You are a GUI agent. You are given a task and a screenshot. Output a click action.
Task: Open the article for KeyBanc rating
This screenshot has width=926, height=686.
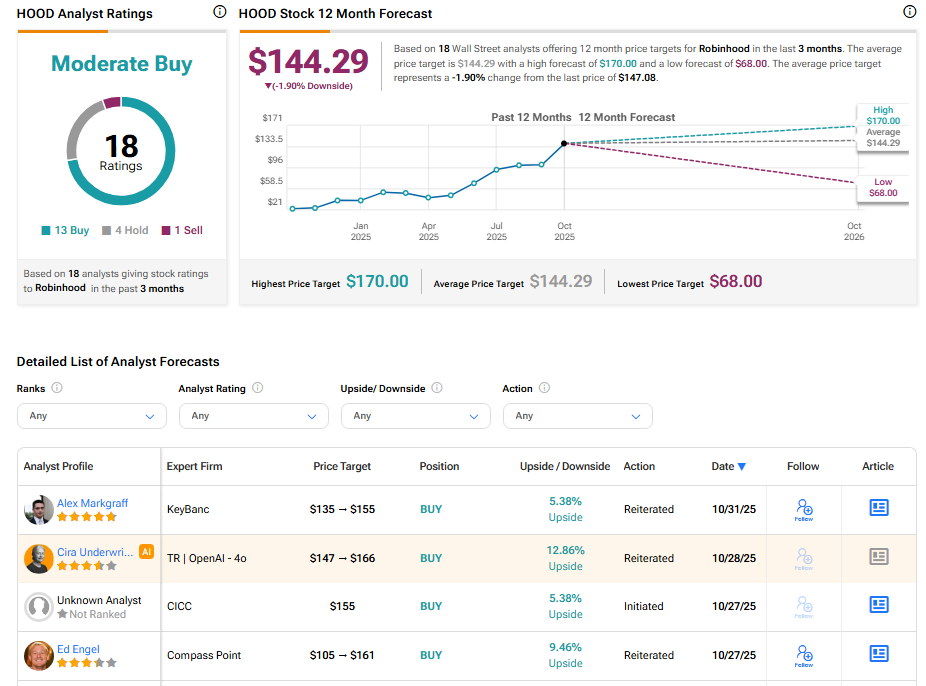[878, 508]
